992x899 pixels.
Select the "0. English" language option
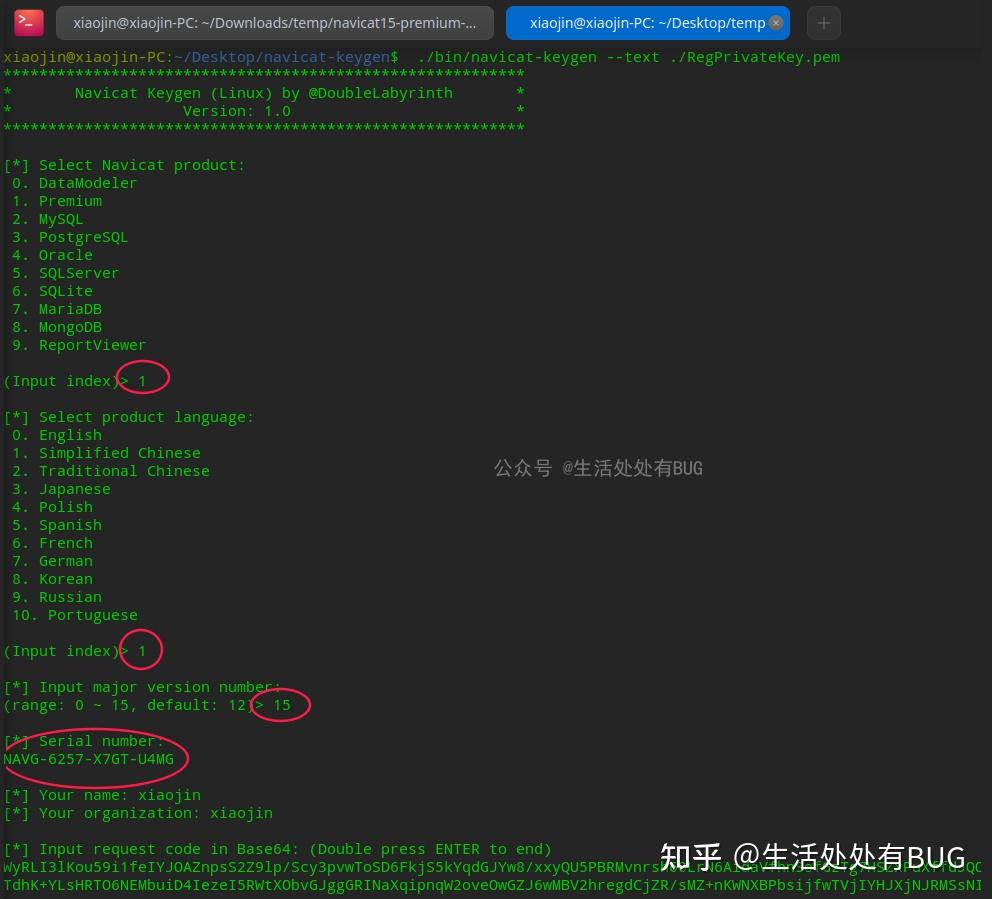[56, 434]
